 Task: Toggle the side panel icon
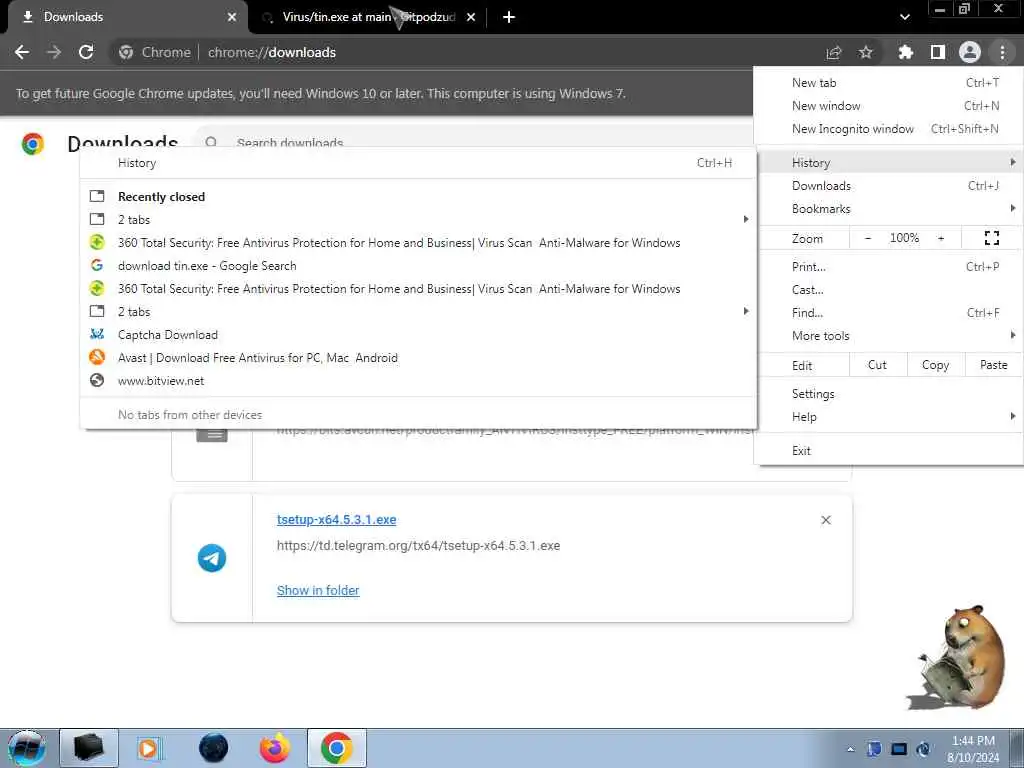[938, 52]
